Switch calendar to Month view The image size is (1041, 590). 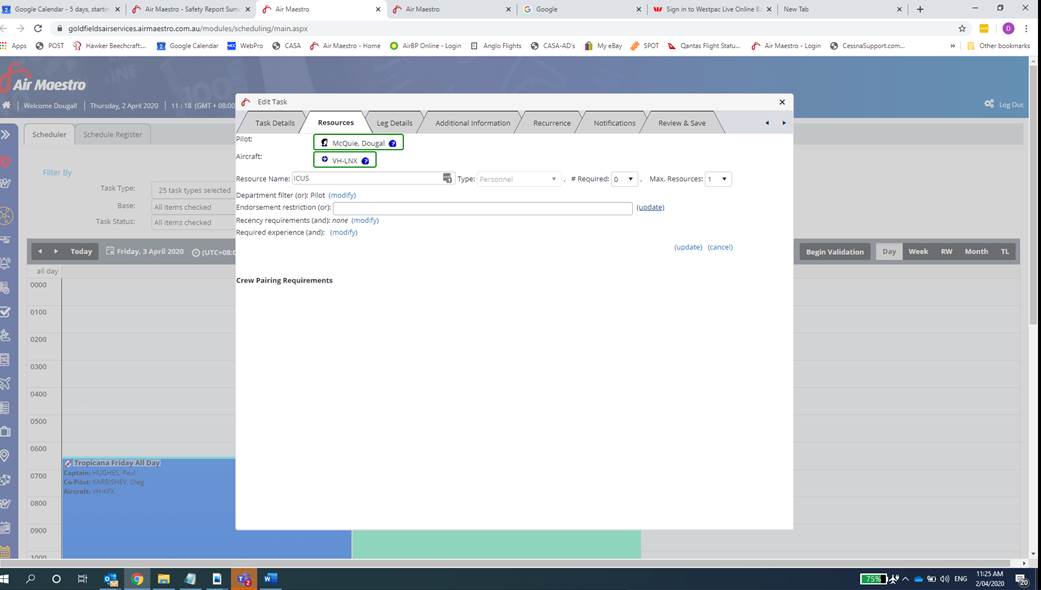click(976, 252)
